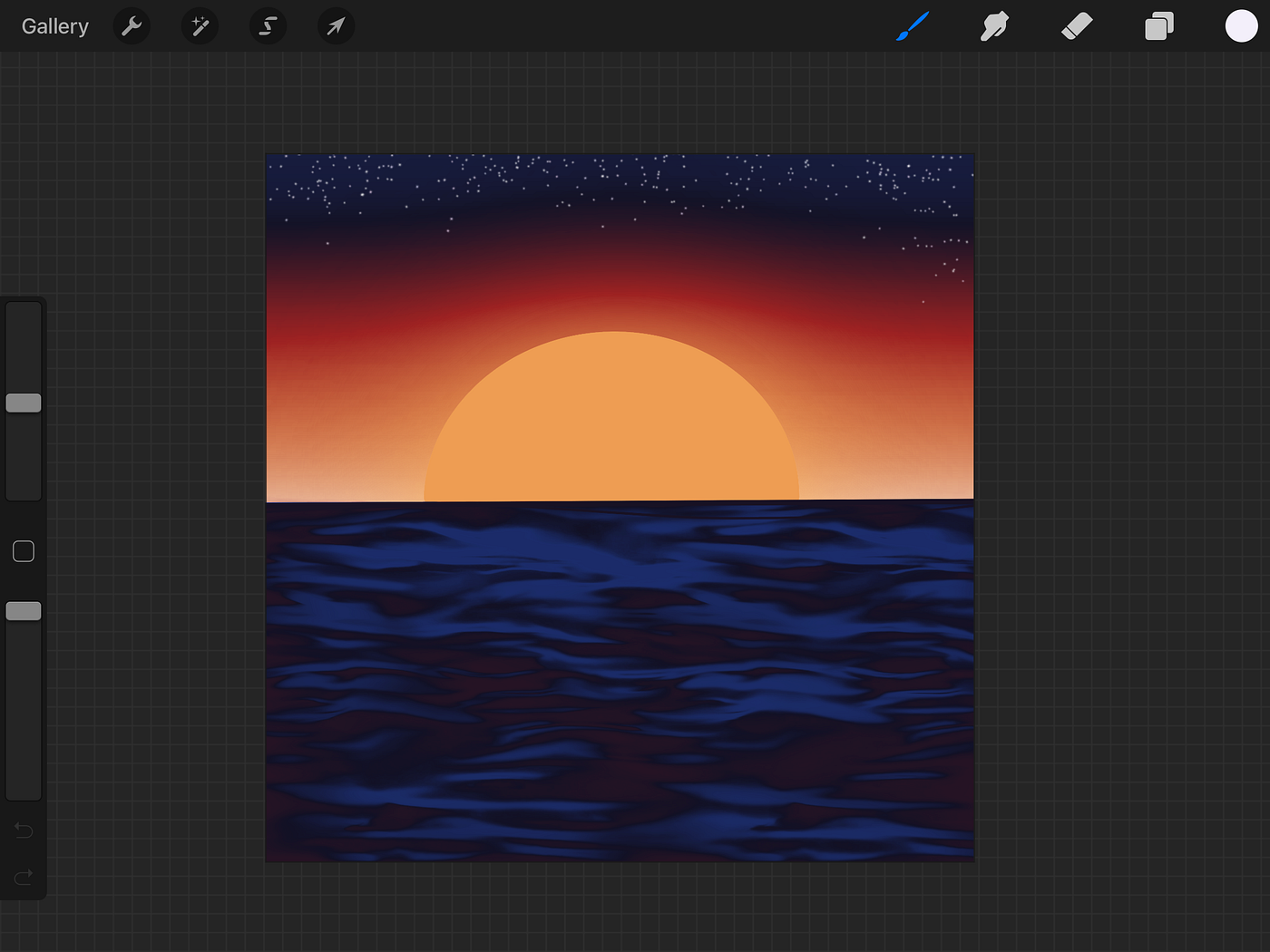Activate the Selections tool
The height and width of the screenshot is (952, 1270).
click(268, 26)
